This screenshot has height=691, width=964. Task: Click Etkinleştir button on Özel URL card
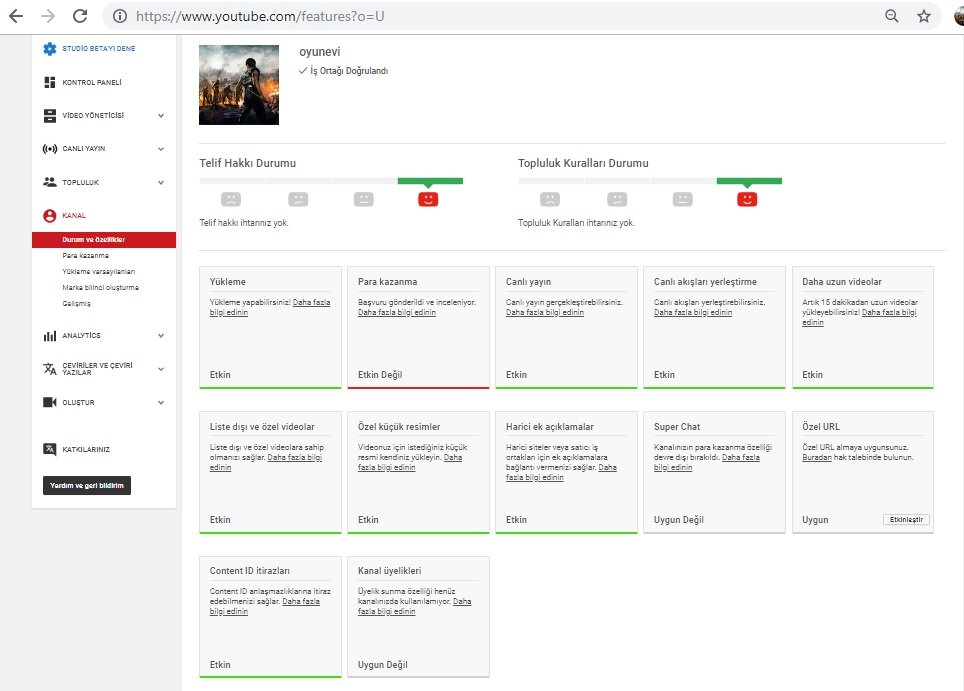click(x=906, y=520)
